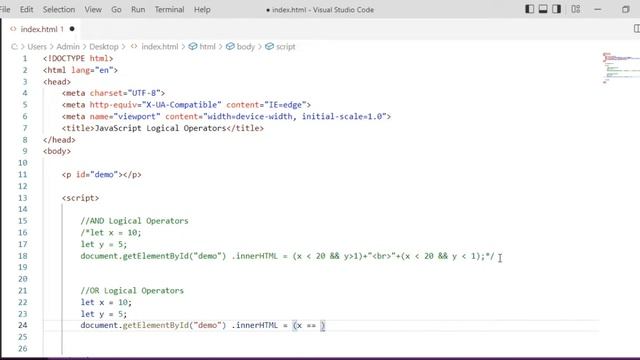Open the Go menu
Screen dimensions: 640x360
pyautogui.click(x=116, y=9)
